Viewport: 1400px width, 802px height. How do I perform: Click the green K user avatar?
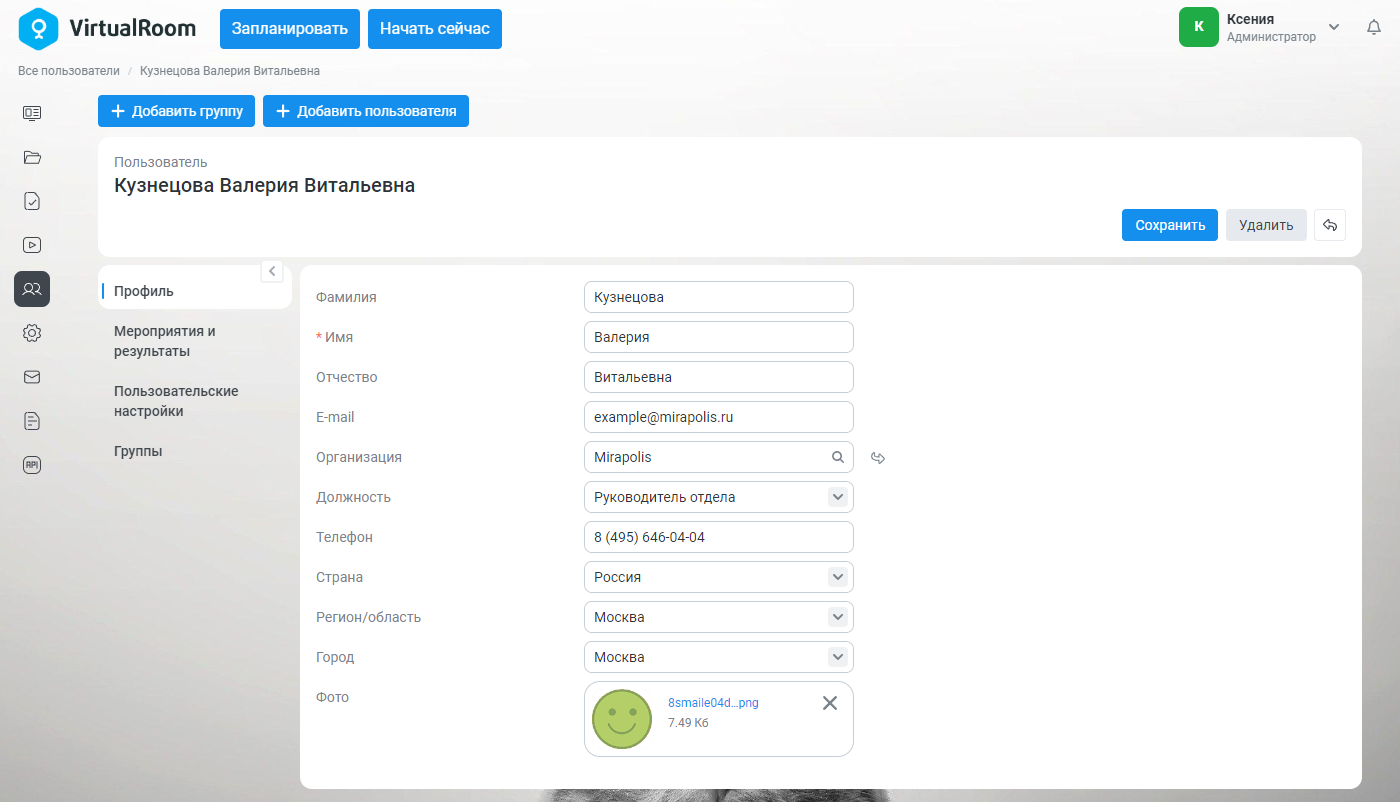click(1199, 27)
